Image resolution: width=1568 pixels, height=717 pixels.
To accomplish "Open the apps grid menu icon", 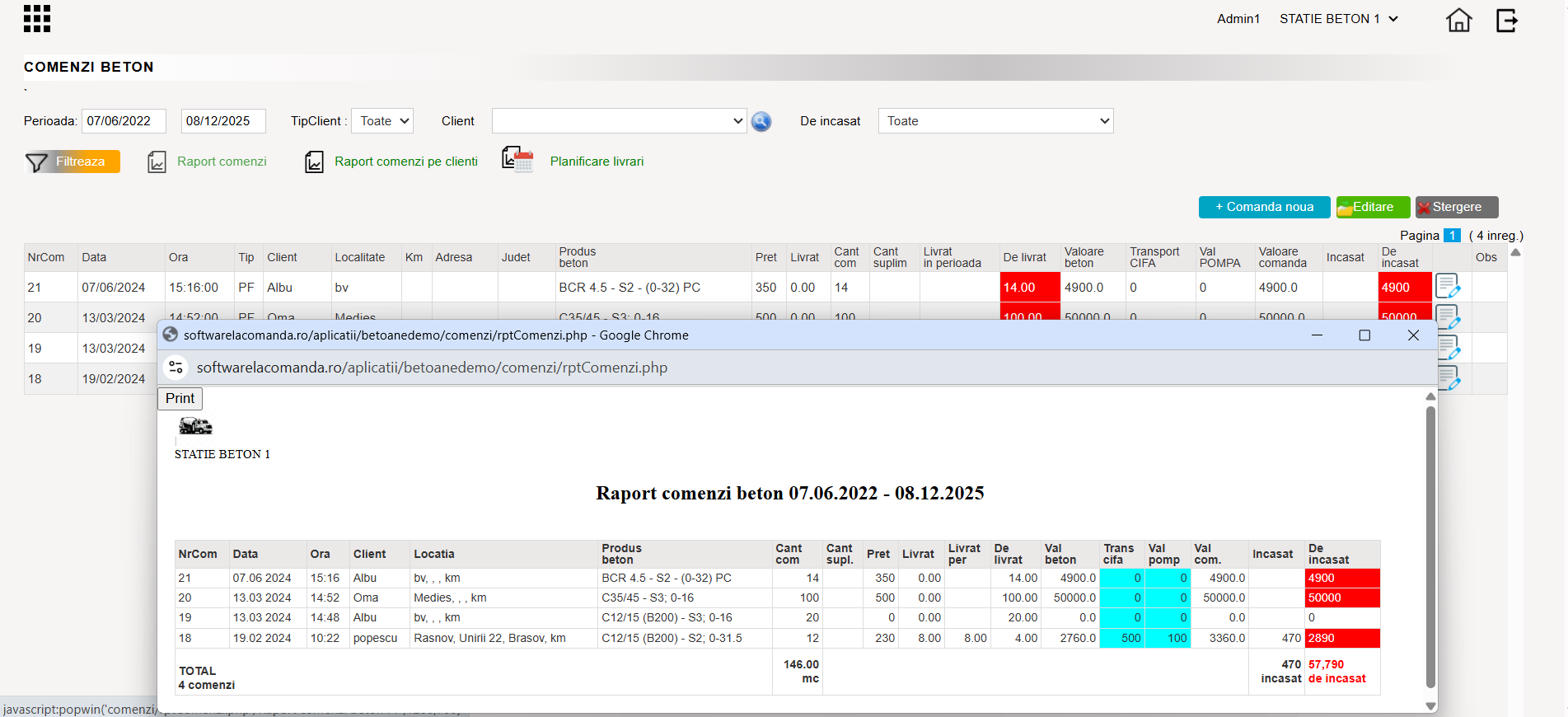I will (37, 19).
